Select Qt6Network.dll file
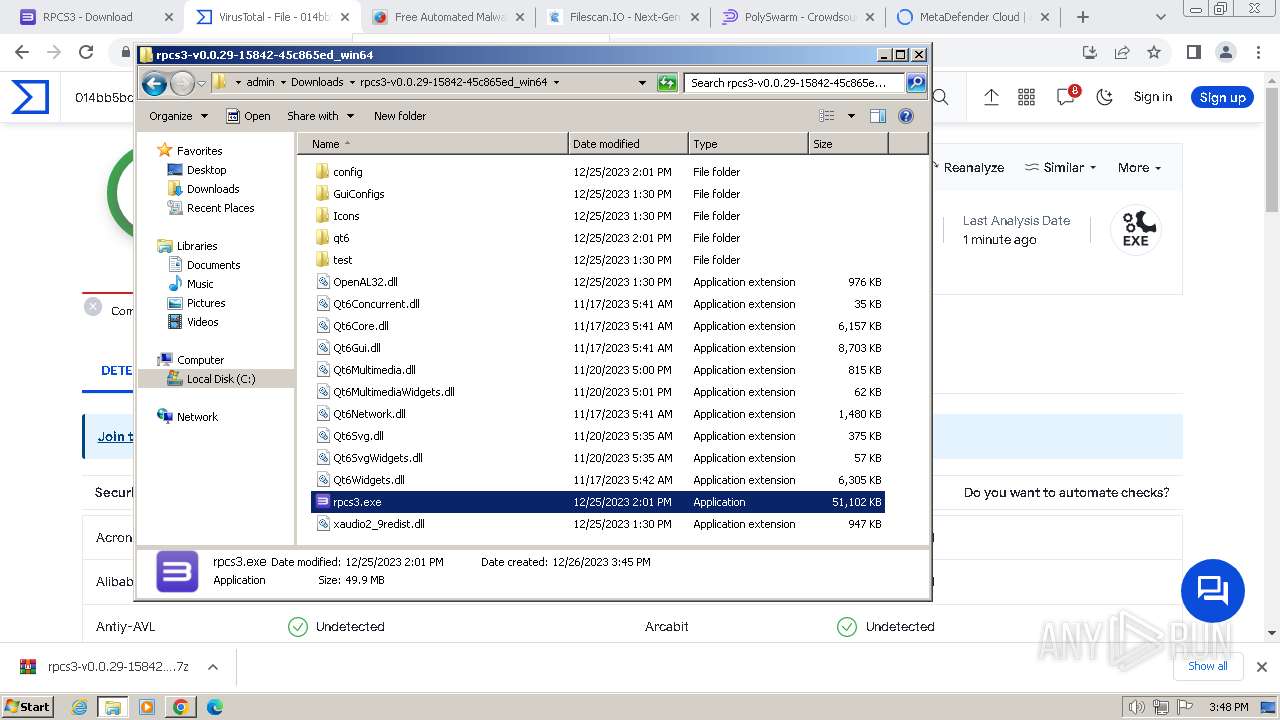 click(x=369, y=414)
